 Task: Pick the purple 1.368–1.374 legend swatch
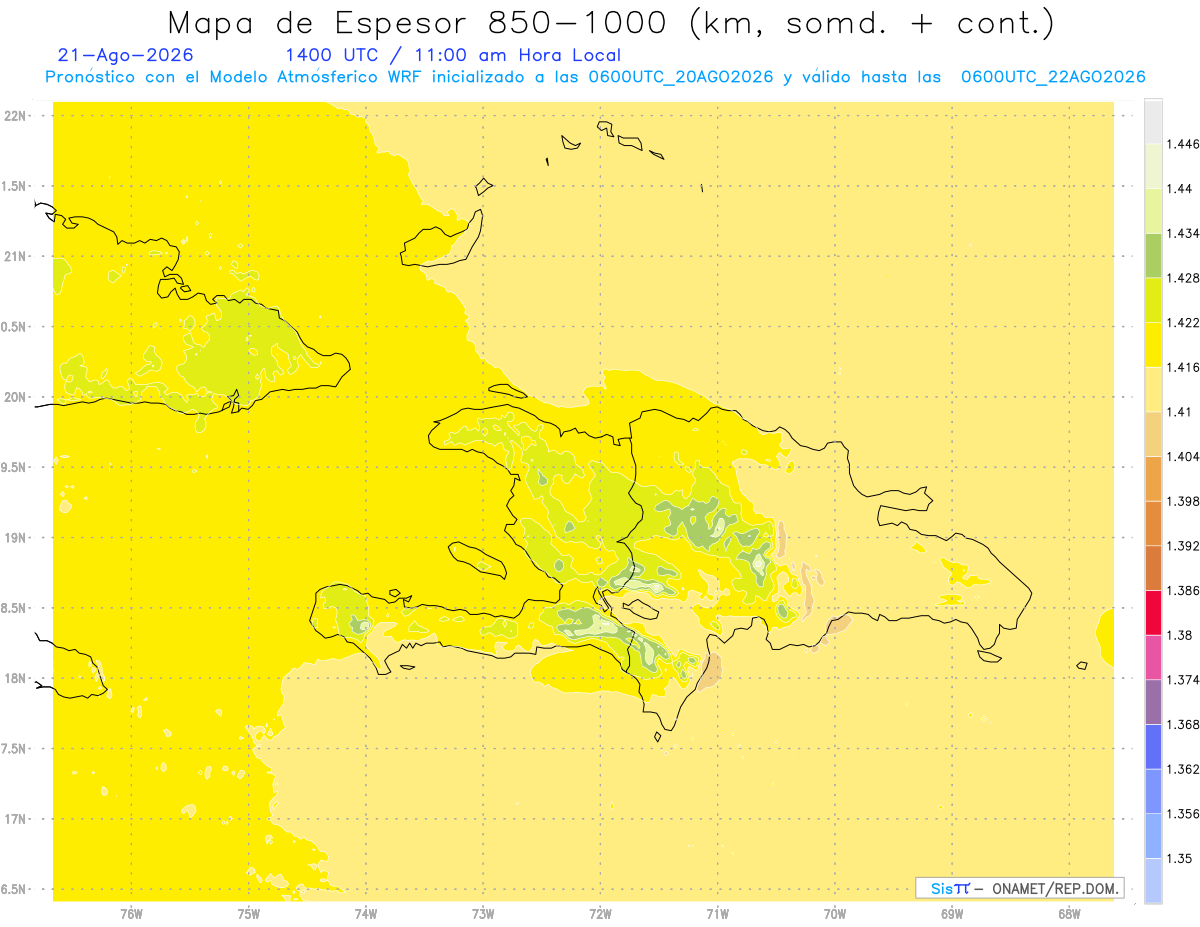pos(1153,702)
